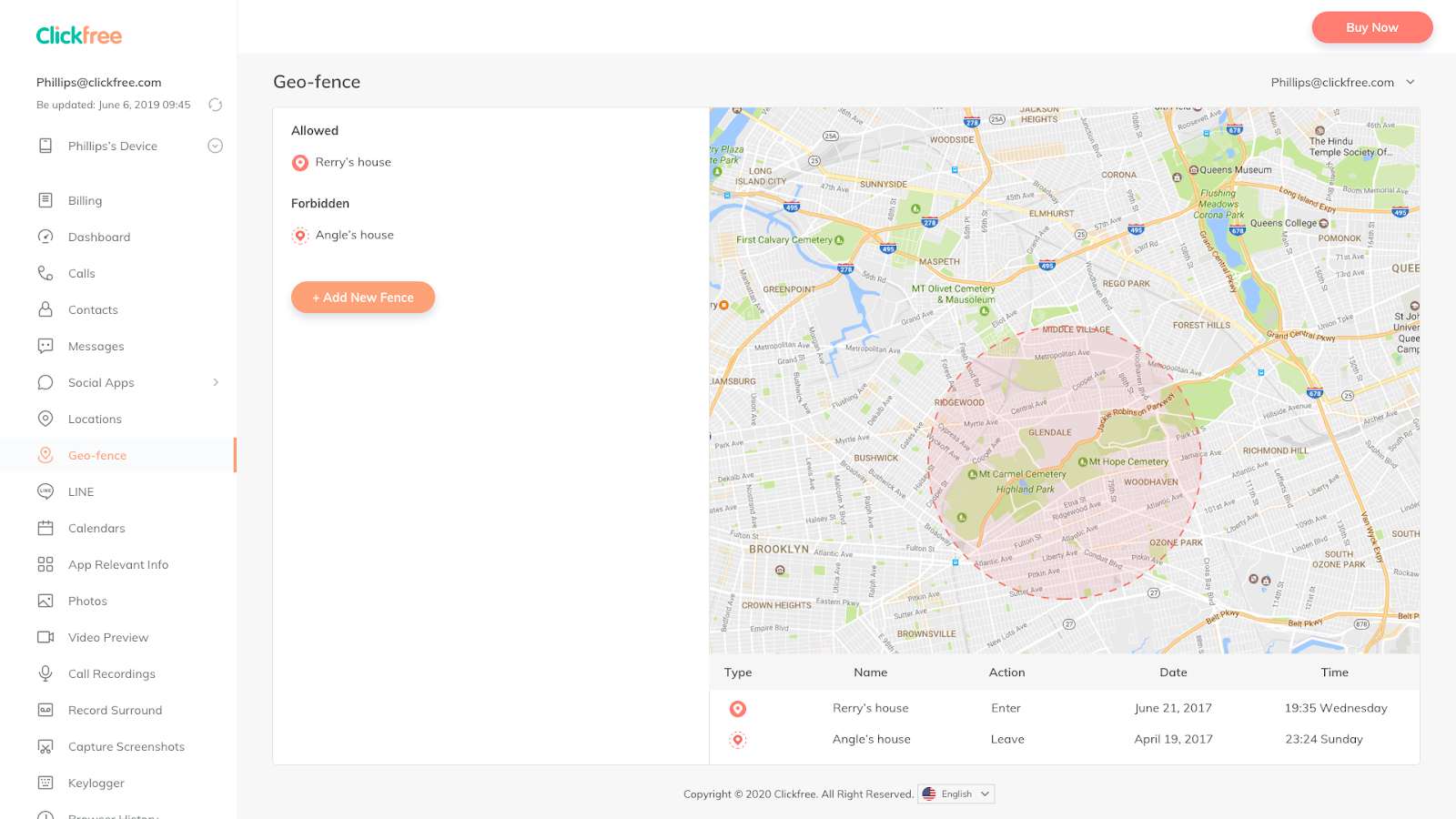This screenshot has height=819, width=1456.
Task: Click Rerry's house in the log table
Action: [871, 708]
